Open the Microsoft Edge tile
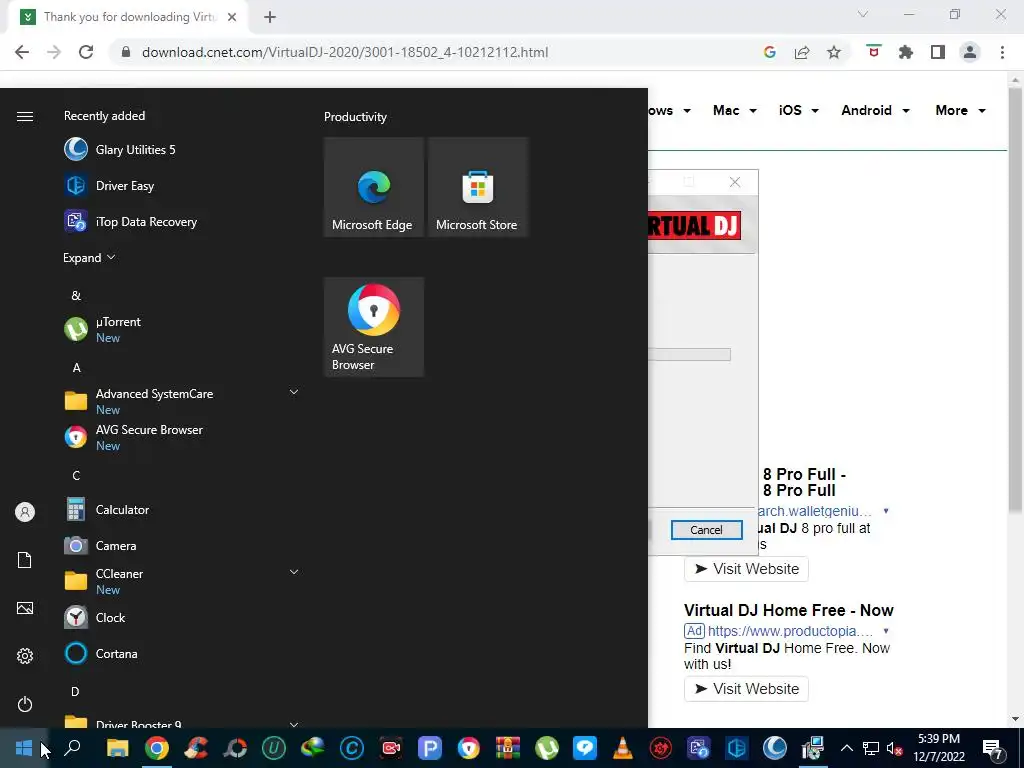 point(374,187)
